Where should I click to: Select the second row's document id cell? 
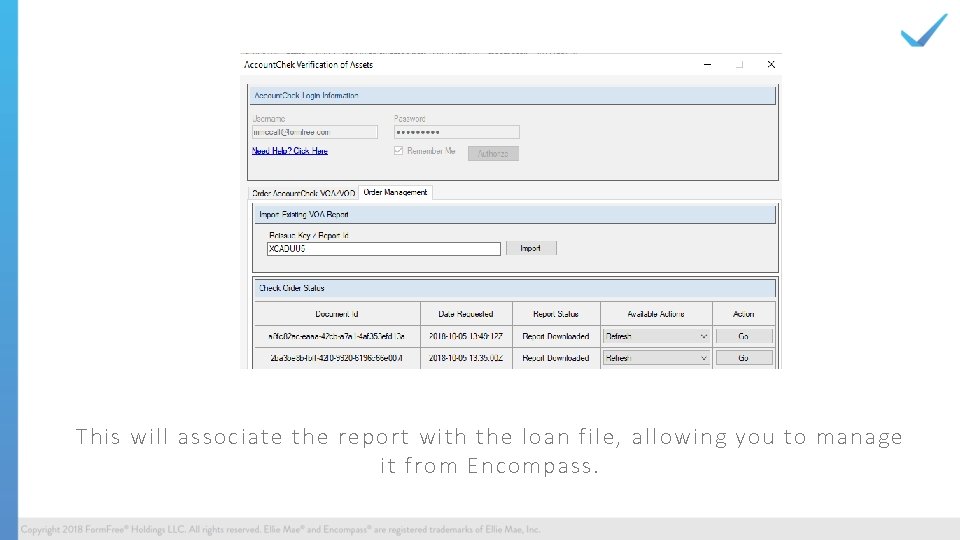pyautogui.click(x=337, y=358)
